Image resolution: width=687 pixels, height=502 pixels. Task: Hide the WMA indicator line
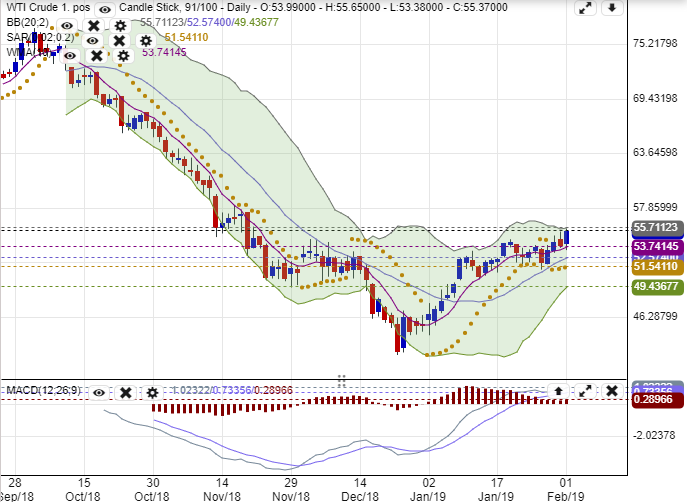(x=70, y=54)
